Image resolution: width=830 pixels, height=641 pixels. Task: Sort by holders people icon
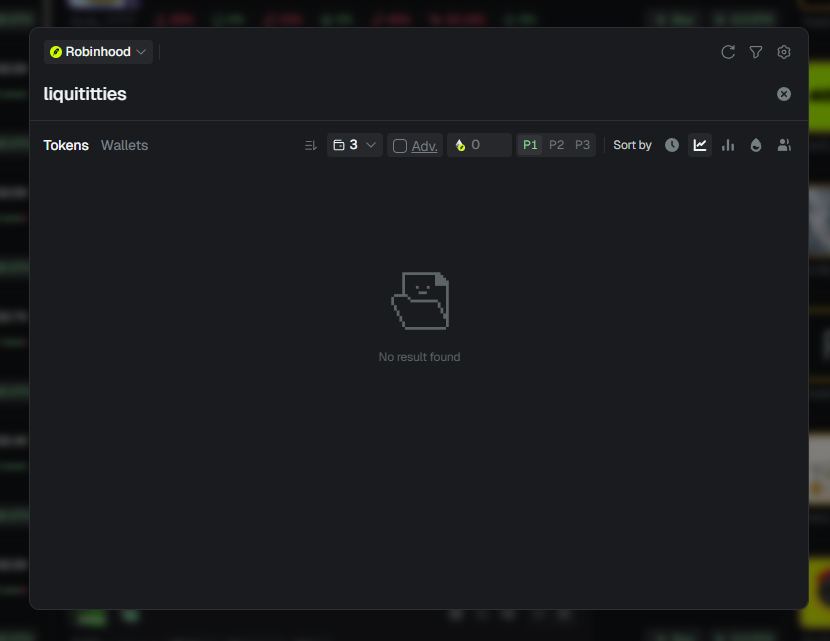(784, 145)
